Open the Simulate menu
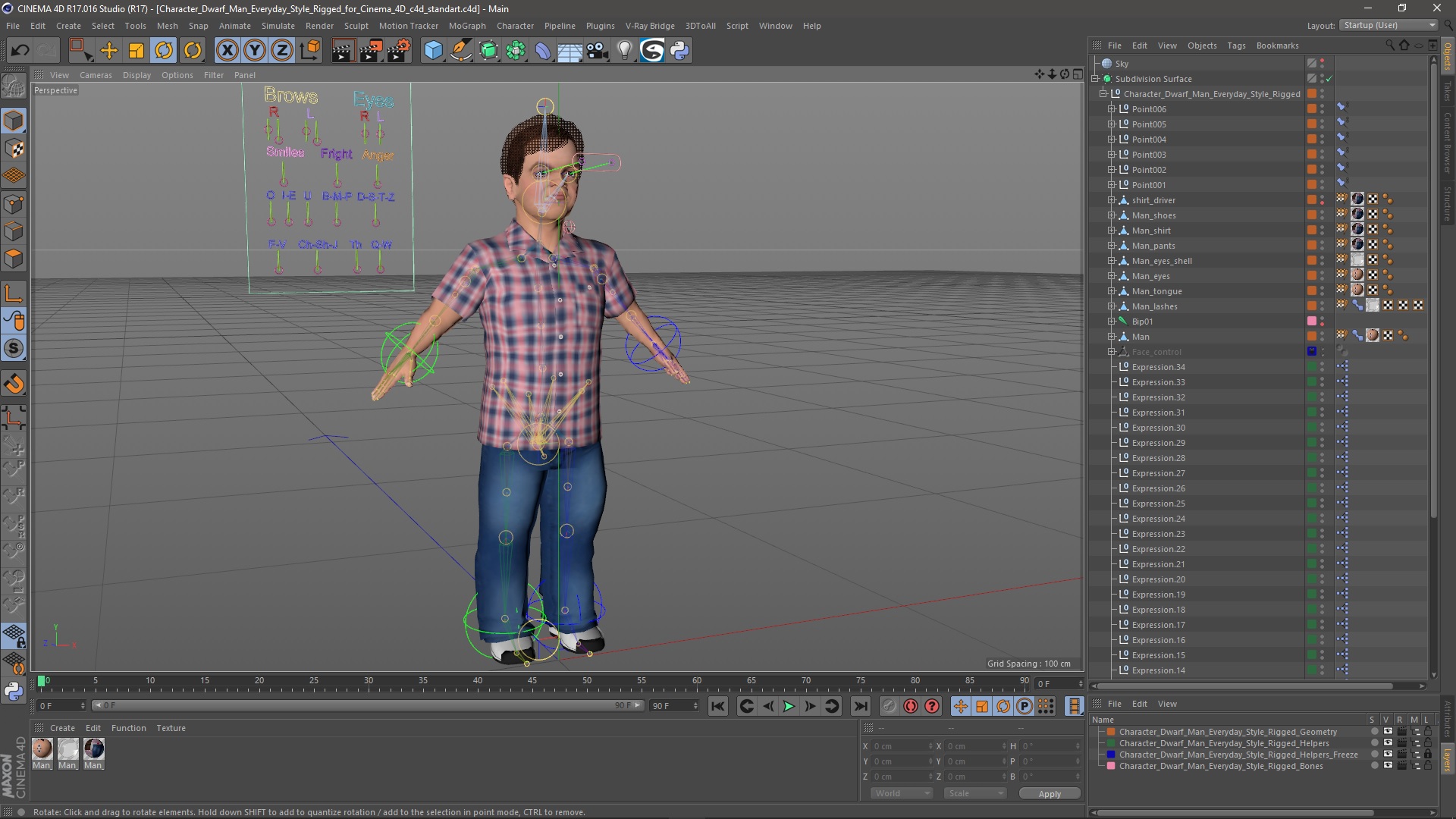Image resolution: width=1456 pixels, height=819 pixels. (278, 26)
